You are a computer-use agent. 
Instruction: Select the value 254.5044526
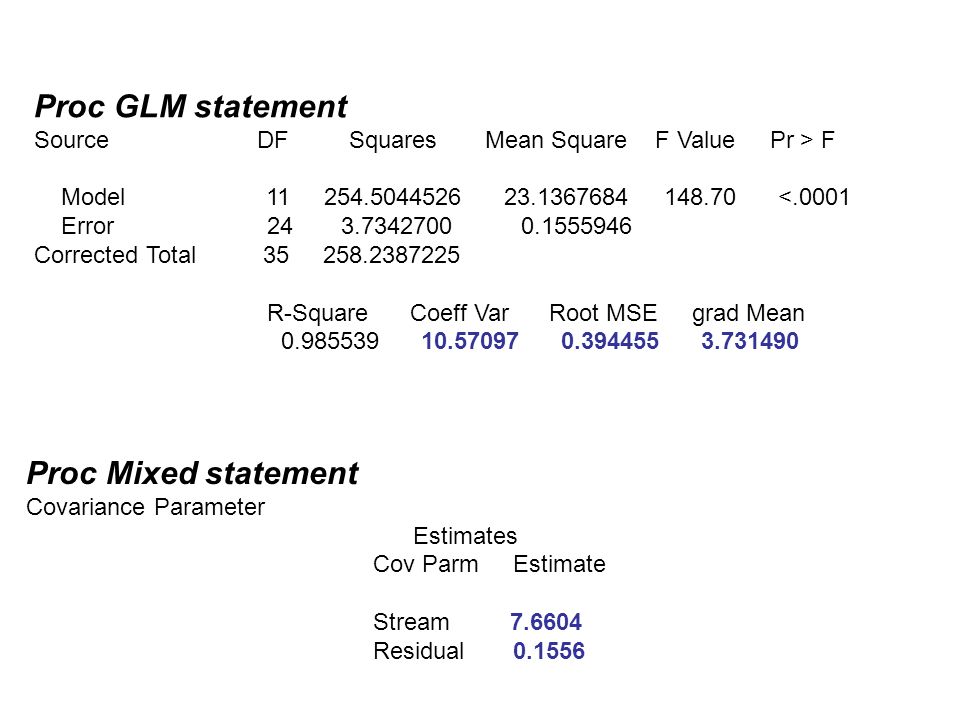pyautogui.click(x=392, y=197)
